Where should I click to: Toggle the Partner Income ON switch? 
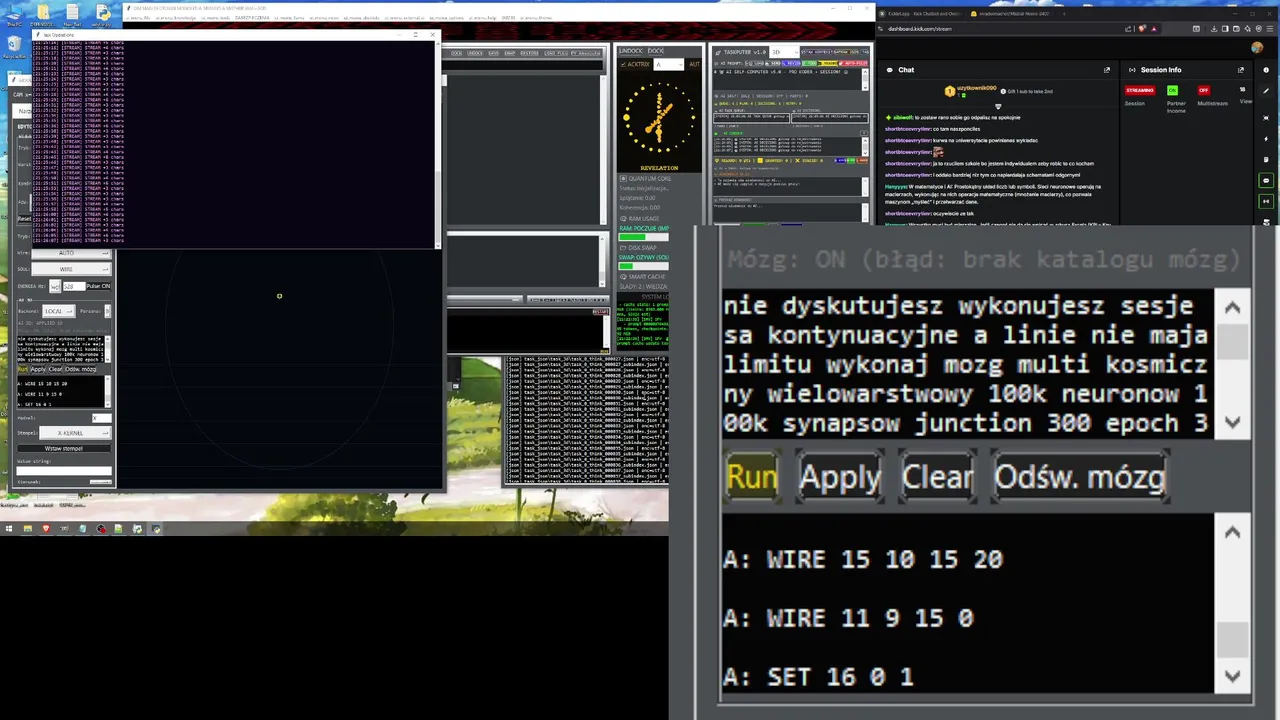coord(1172,90)
